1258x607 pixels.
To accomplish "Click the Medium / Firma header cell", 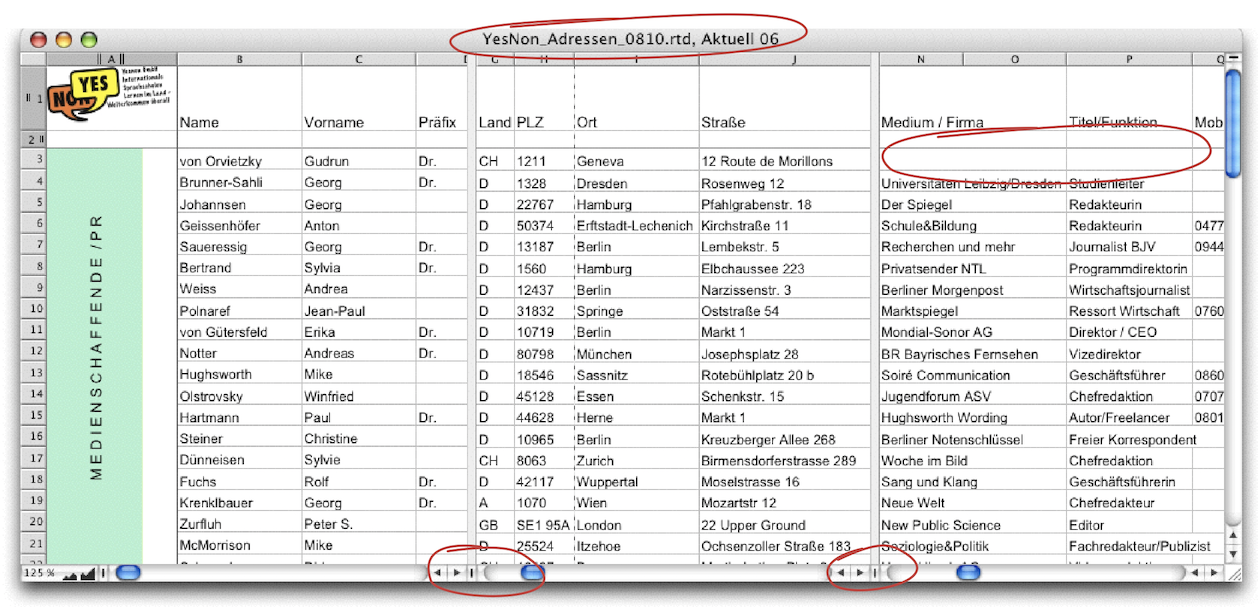I will (x=931, y=122).
